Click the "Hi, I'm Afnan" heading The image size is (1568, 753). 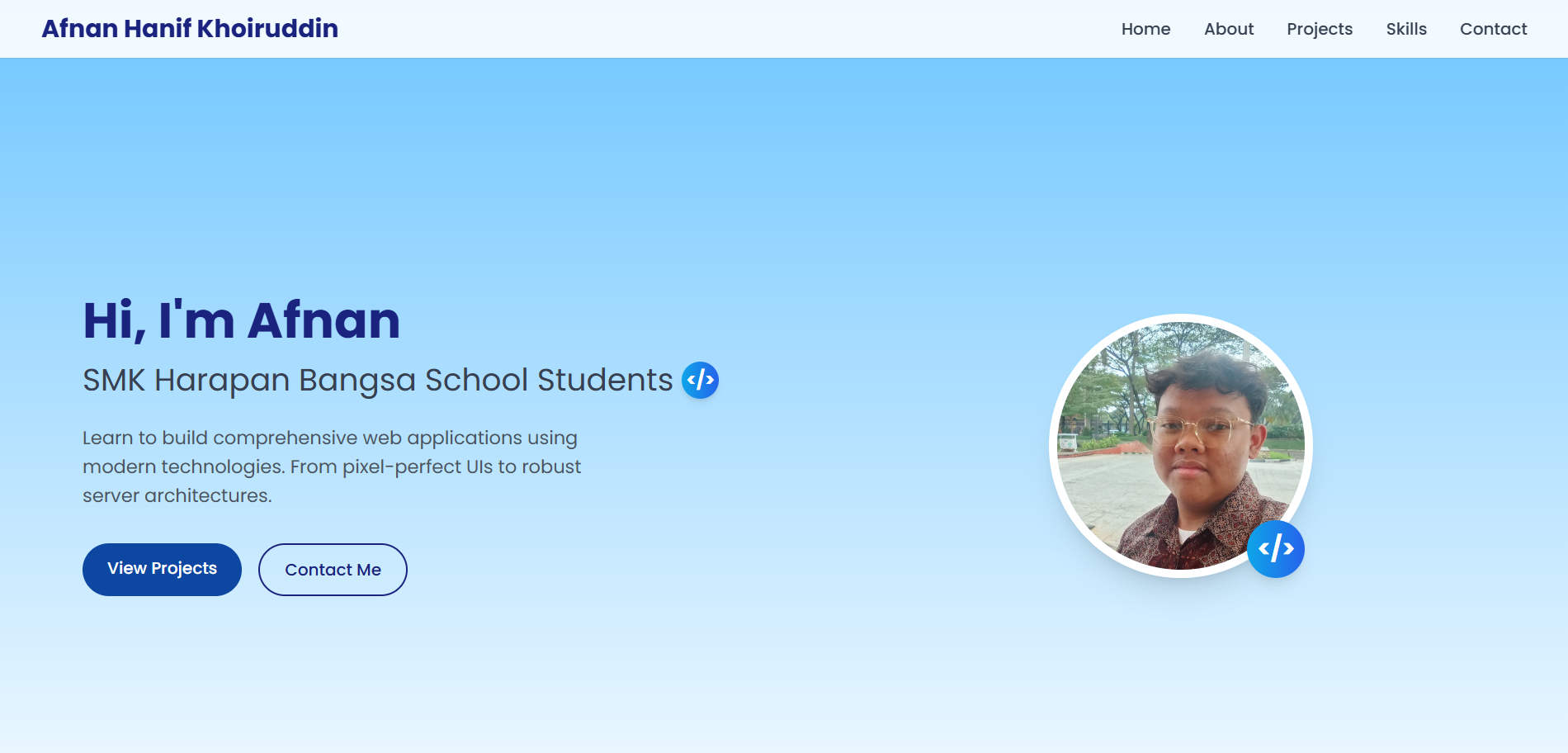pyautogui.click(x=241, y=320)
